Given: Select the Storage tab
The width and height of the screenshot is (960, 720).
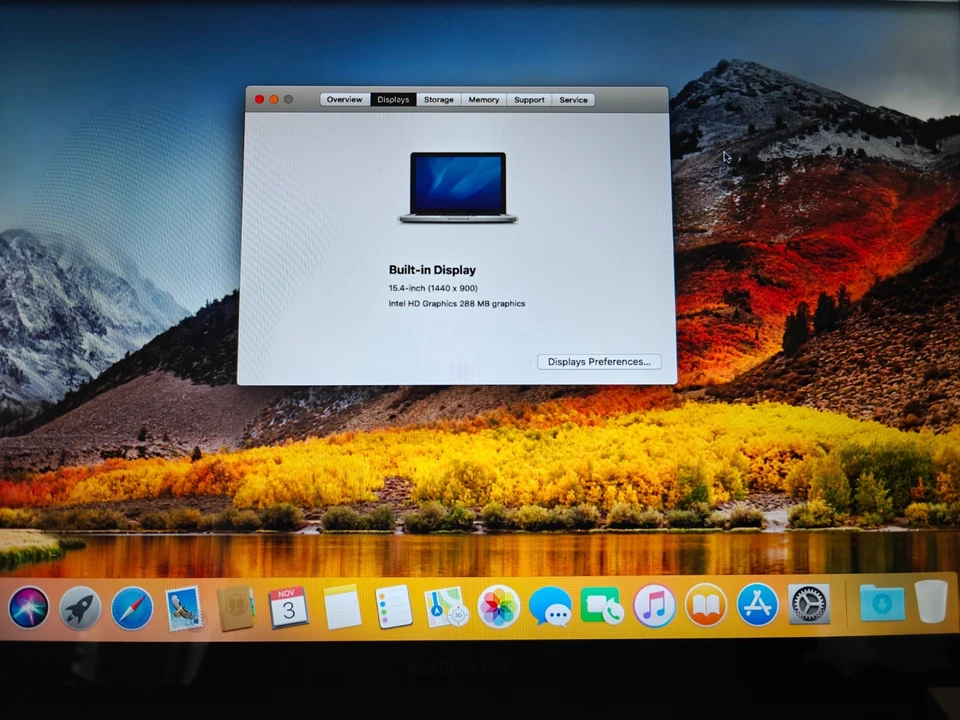Looking at the screenshot, I should click(x=438, y=99).
